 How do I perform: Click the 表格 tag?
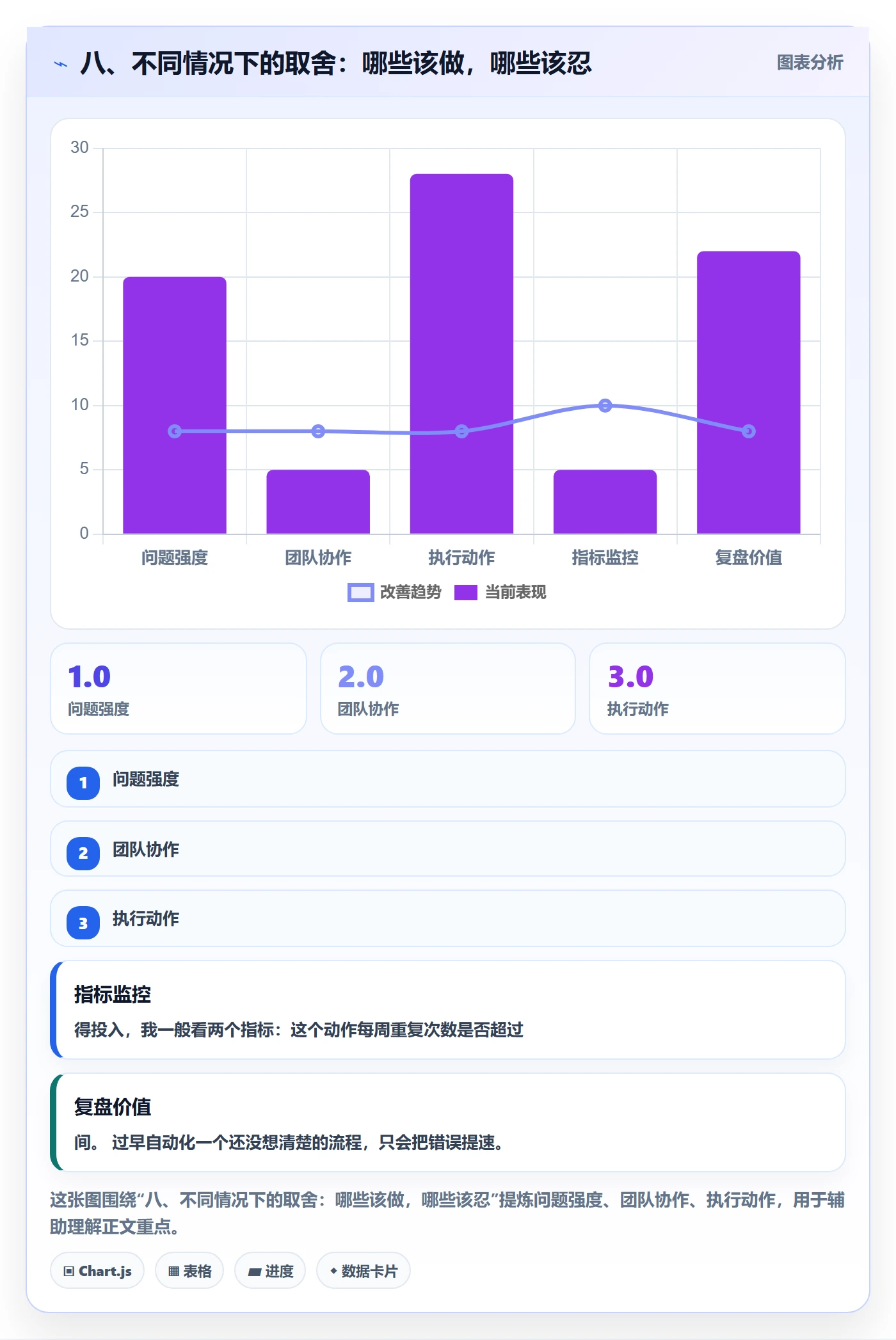(189, 1271)
